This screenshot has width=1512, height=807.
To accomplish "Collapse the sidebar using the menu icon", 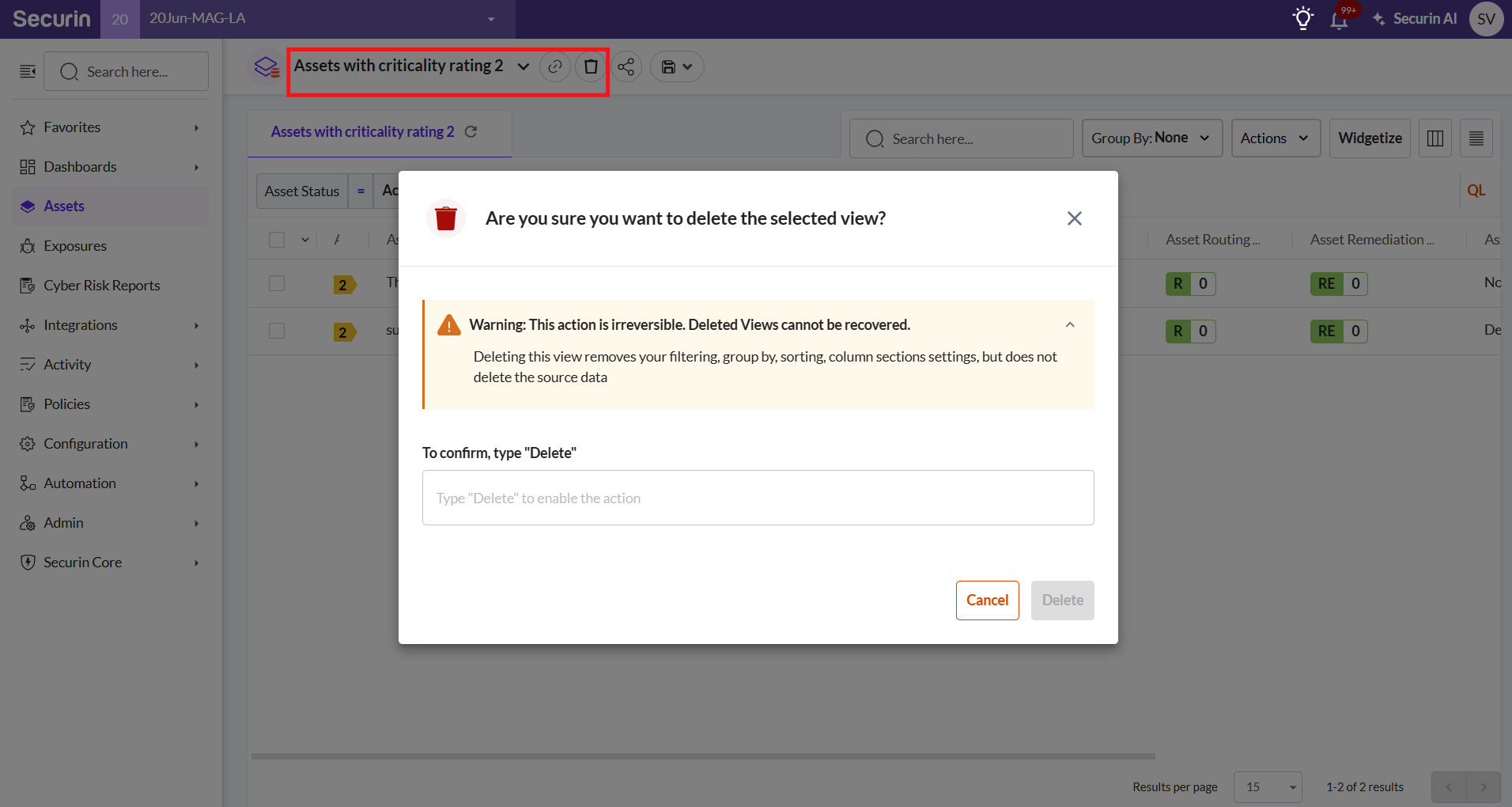I will click(x=28, y=71).
